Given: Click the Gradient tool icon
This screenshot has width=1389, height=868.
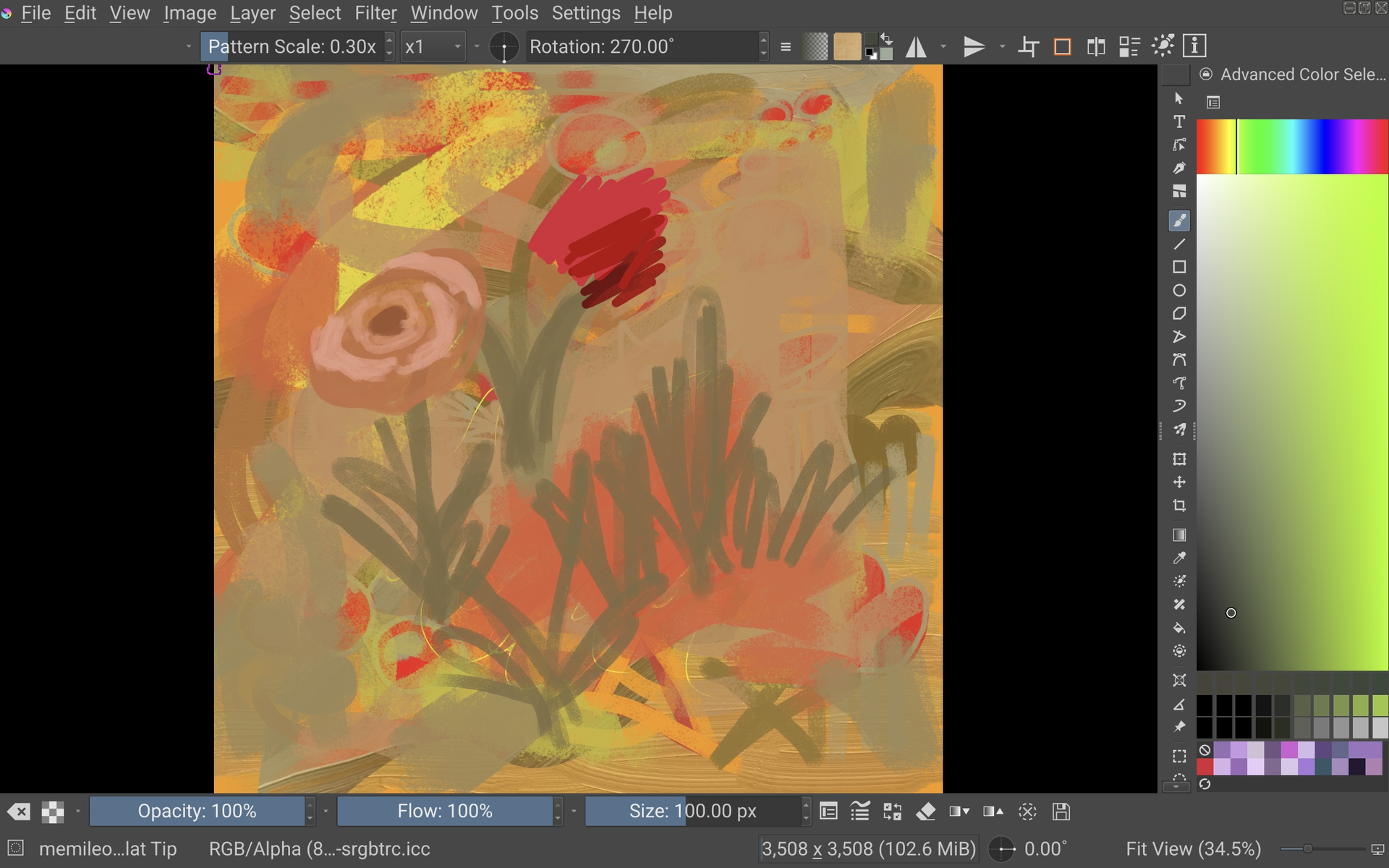Looking at the screenshot, I should tap(1179, 535).
